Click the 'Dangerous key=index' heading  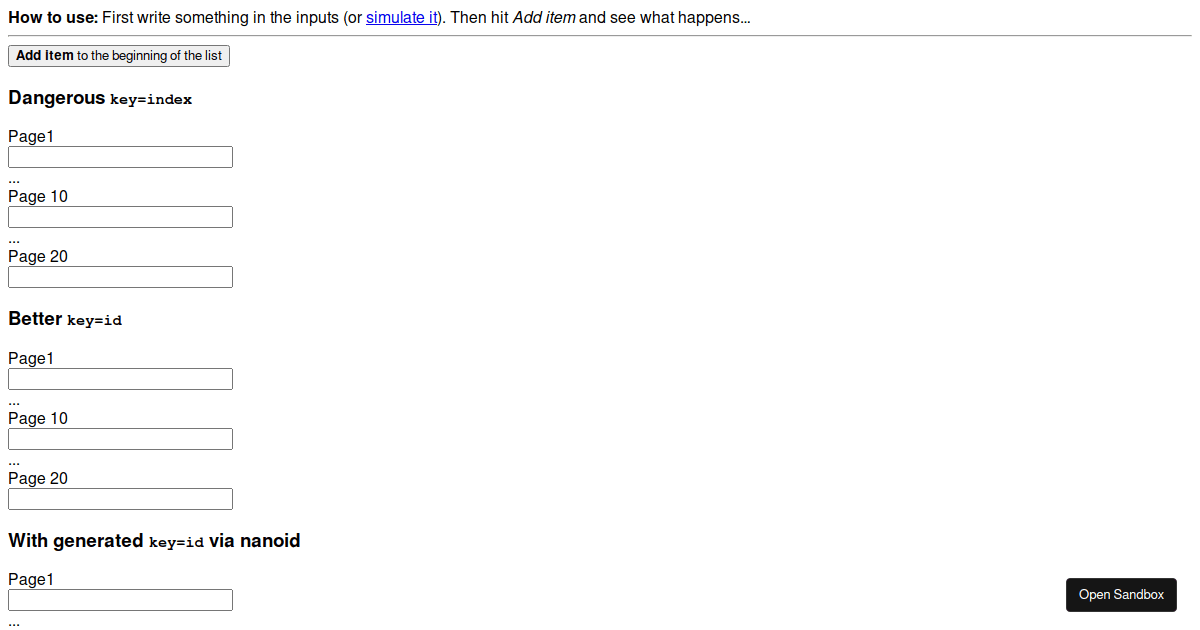click(100, 98)
